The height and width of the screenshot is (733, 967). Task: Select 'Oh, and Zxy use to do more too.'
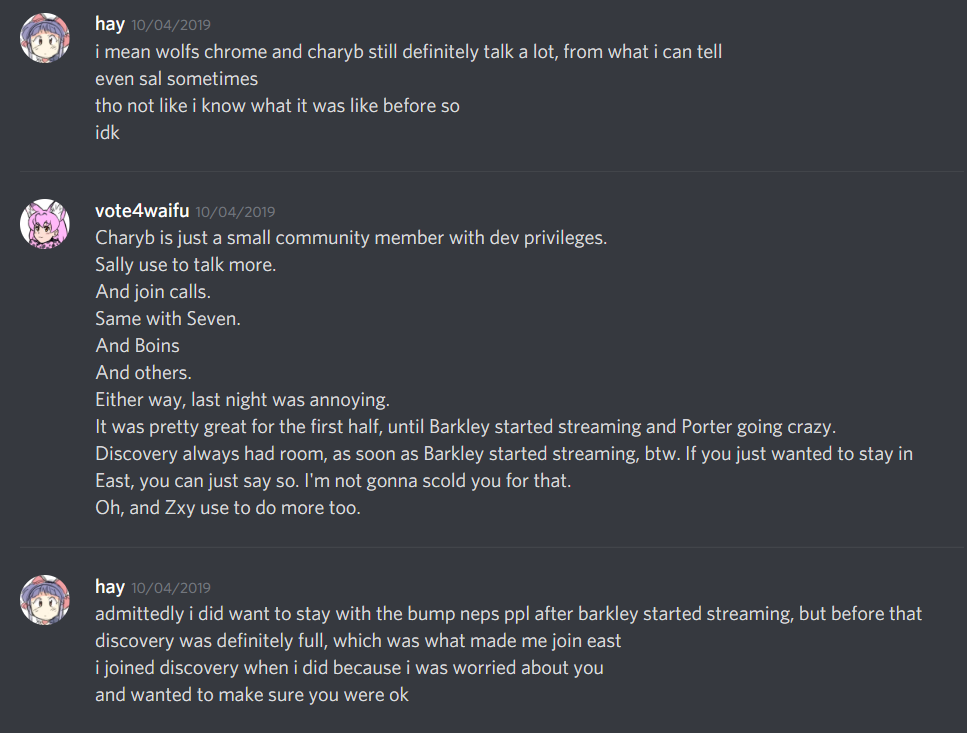228,507
